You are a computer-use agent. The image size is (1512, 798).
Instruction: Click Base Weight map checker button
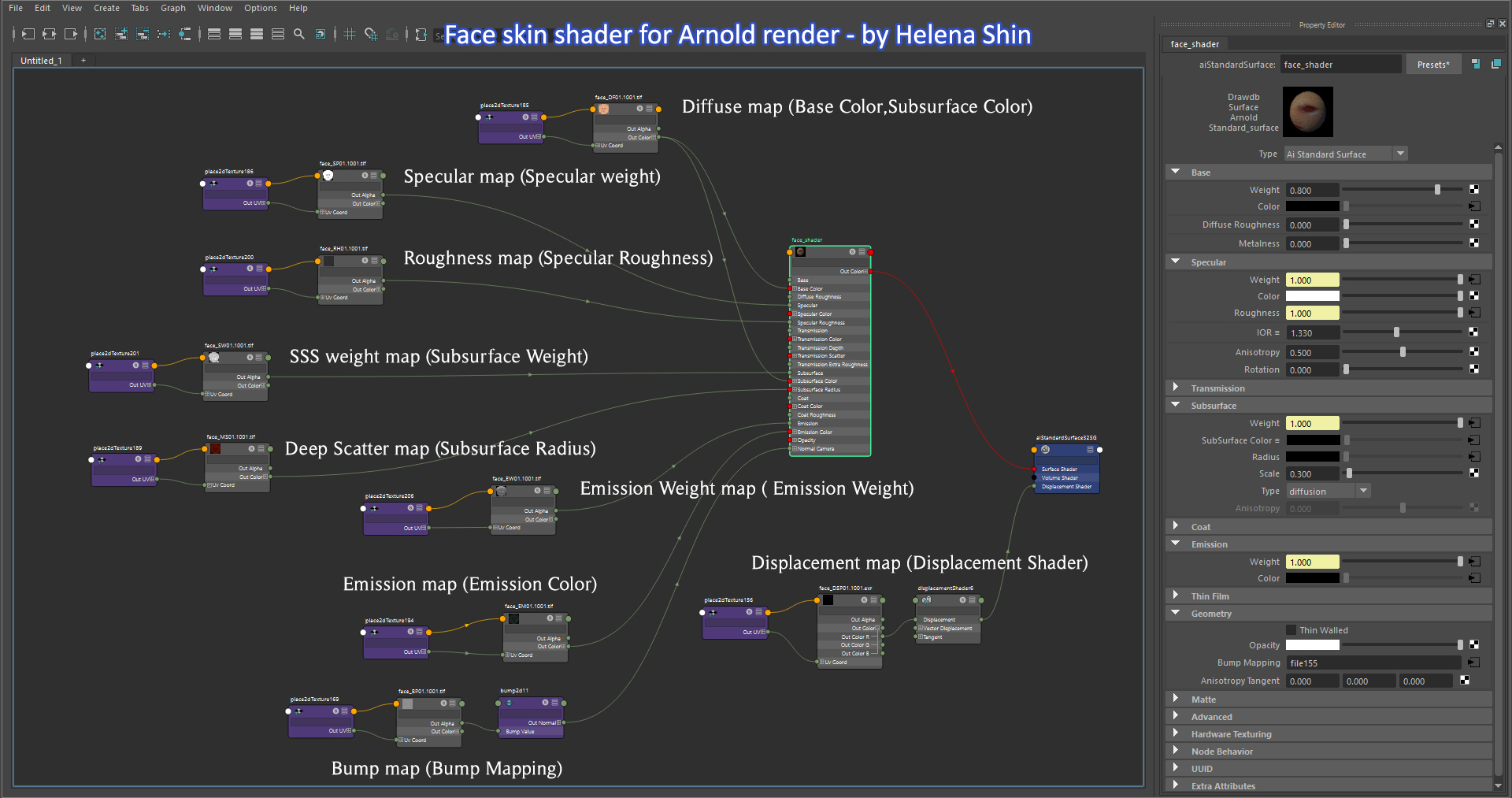pyautogui.click(x=1474, y=190)
